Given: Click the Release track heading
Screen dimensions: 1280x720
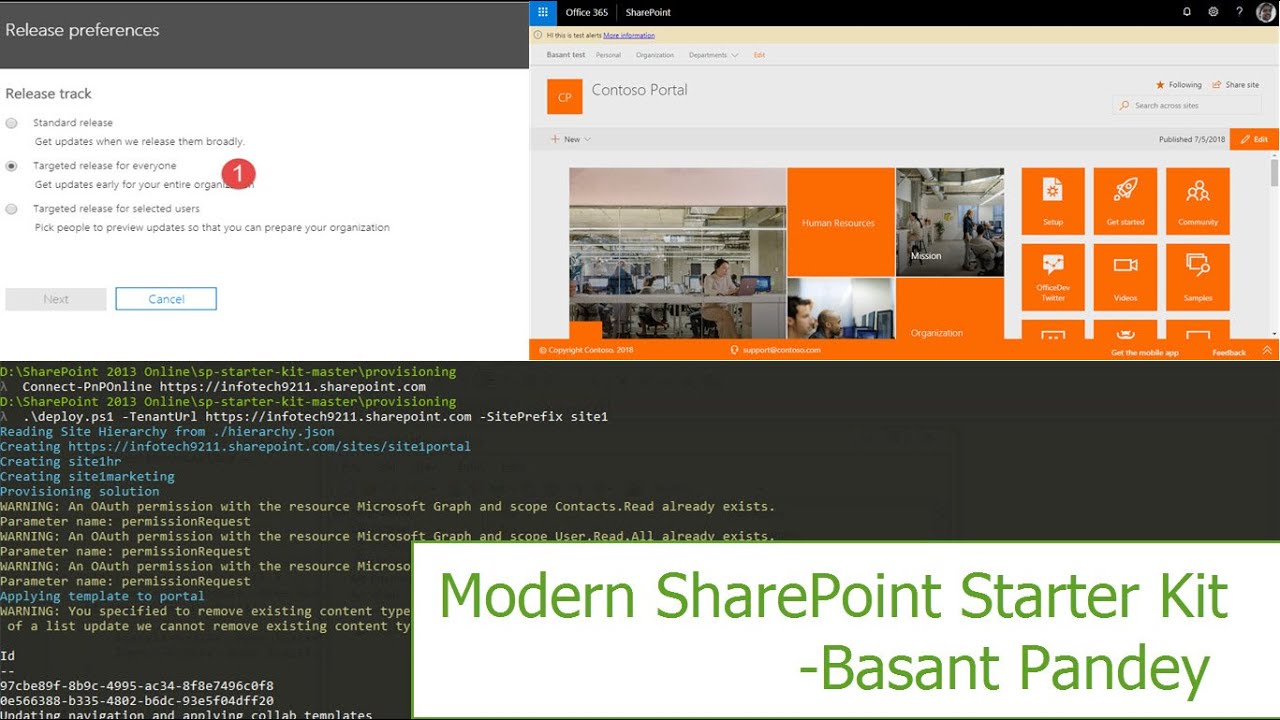Looking at the screenshot, I should coord(48,94).
